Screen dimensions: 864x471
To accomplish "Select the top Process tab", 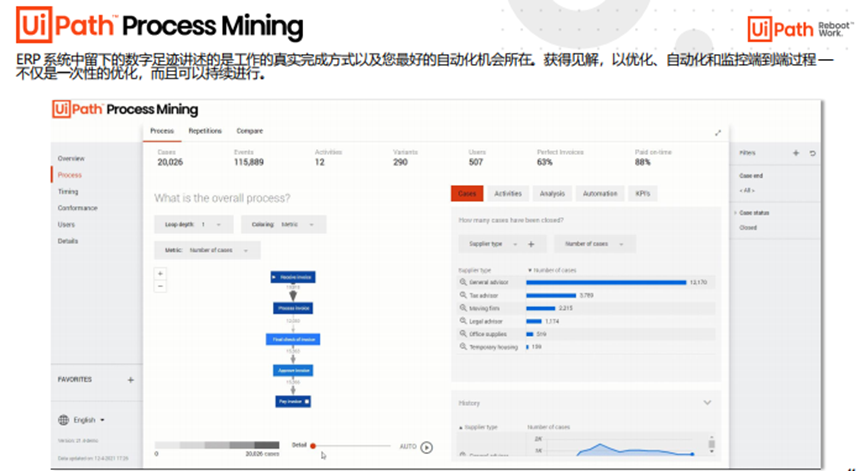I will (x=162, y=131).
